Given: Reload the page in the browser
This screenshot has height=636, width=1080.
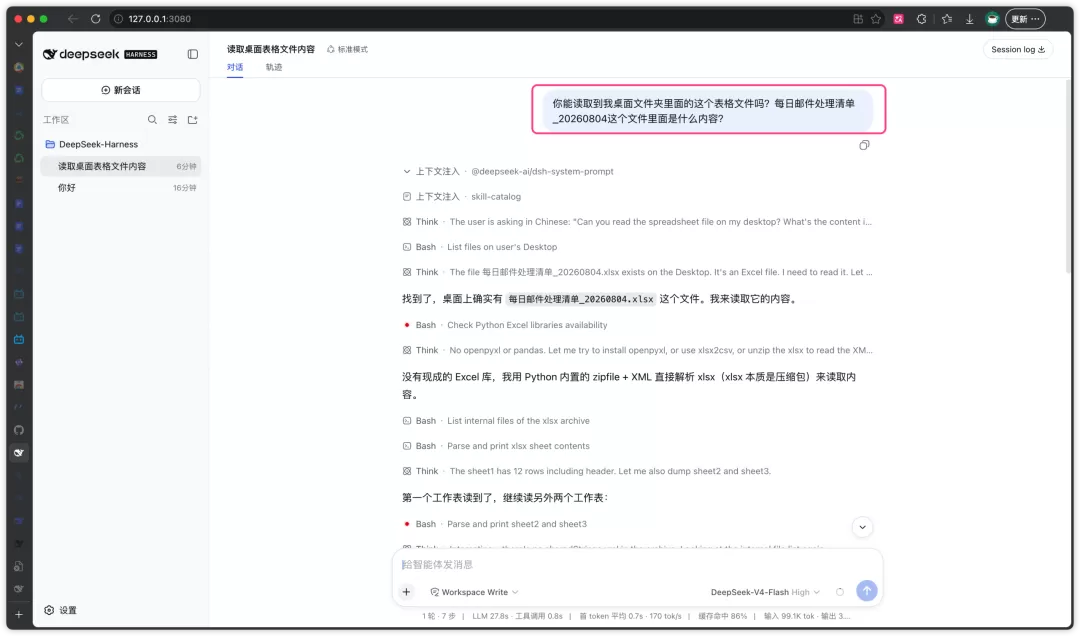Looking at the screenshot, I should [x=96, y=19].
